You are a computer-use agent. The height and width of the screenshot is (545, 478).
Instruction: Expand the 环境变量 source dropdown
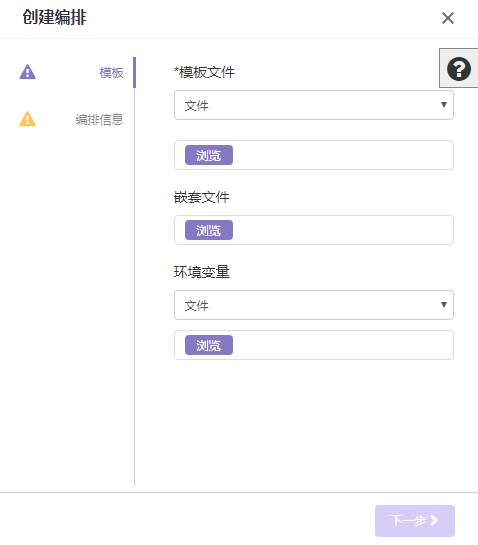click(314, 305)
